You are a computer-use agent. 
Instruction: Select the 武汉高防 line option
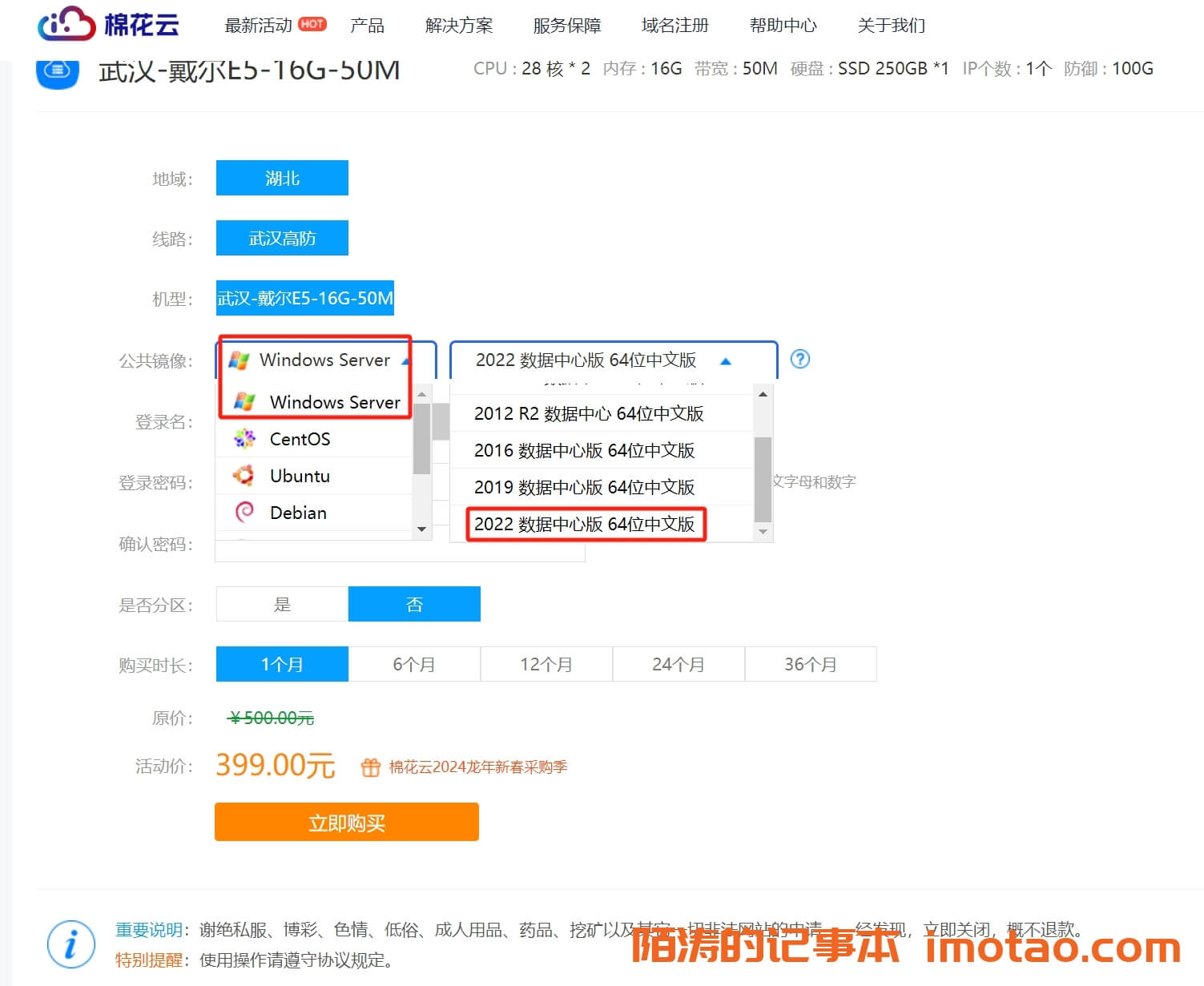pyautogui.click(x=282, y=238)
